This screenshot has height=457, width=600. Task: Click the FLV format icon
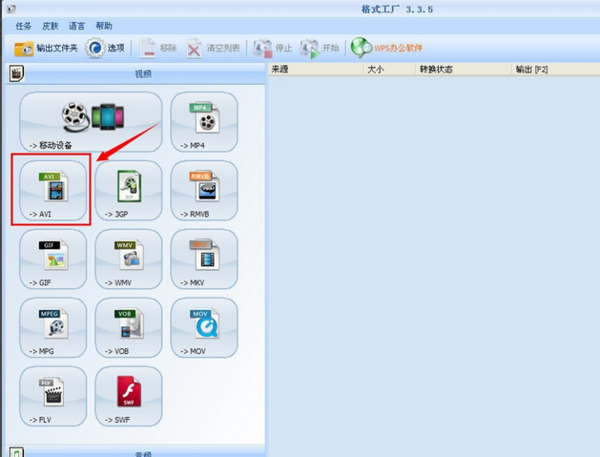53,395
